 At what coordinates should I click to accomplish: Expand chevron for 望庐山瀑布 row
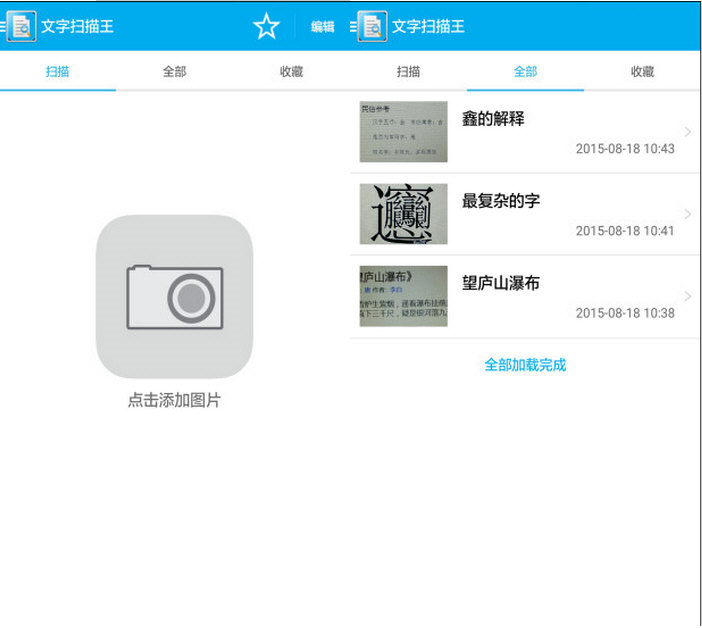(688, 296)
